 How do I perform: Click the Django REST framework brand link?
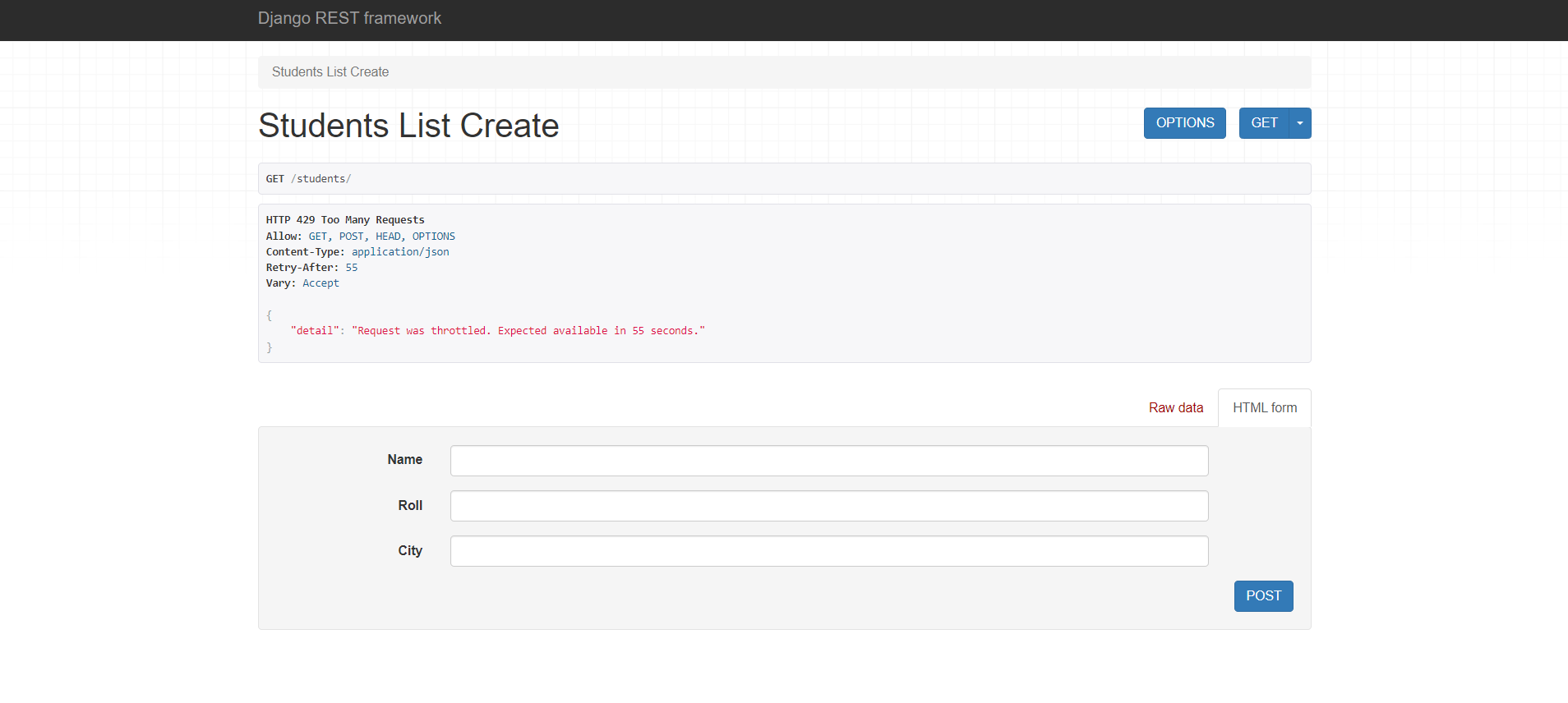tap(349, 18)
